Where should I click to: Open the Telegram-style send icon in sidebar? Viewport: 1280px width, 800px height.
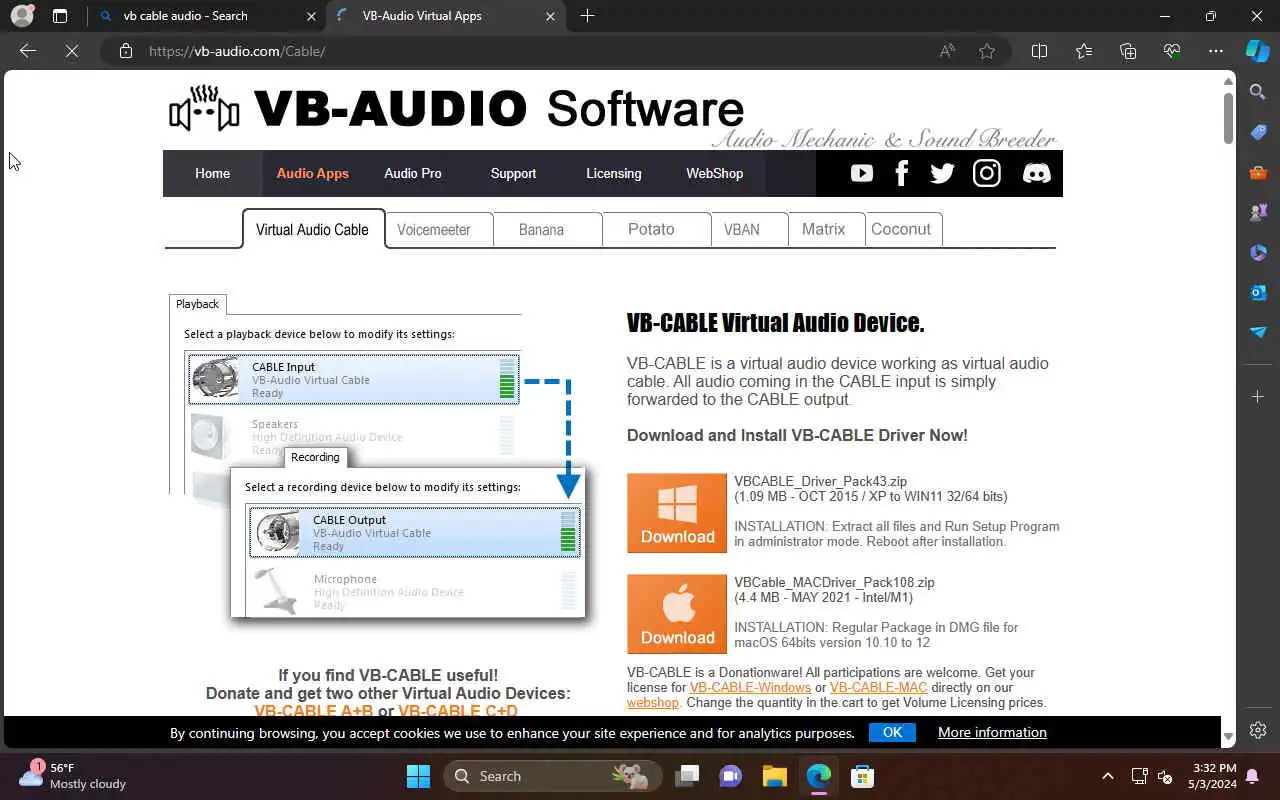click(x=1258, y=332)
